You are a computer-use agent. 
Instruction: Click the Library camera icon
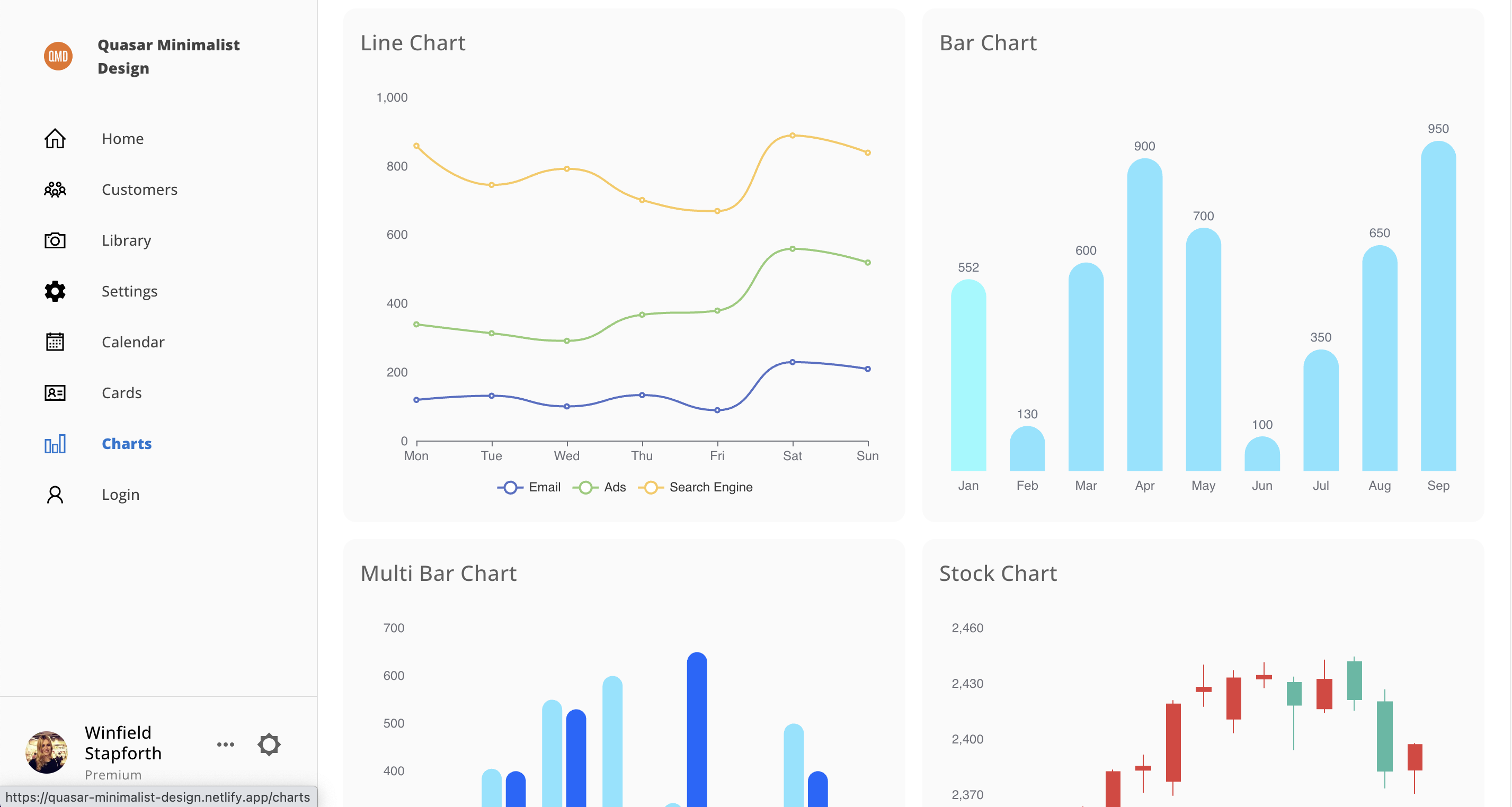tap(55, 240)
